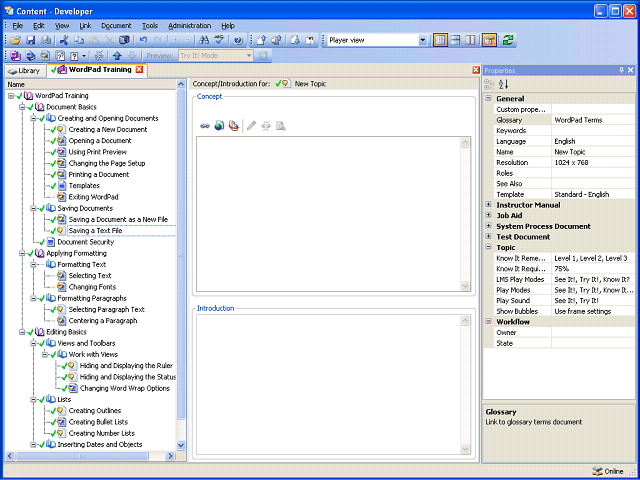Select the Creating Bullet Lists topic

click(x=98, y=422)
